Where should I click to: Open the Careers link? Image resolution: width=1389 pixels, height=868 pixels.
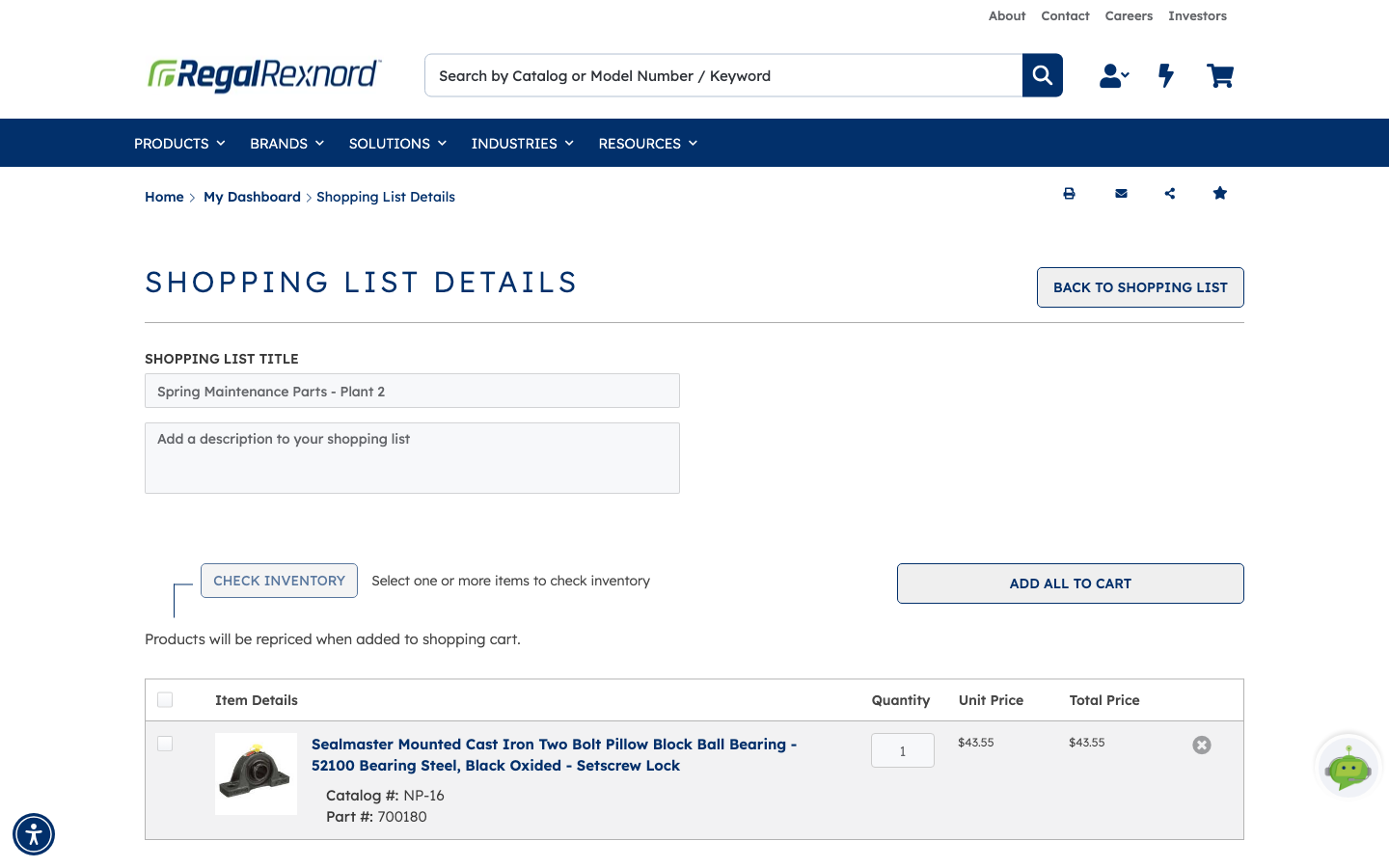[x=1129, y=16]
